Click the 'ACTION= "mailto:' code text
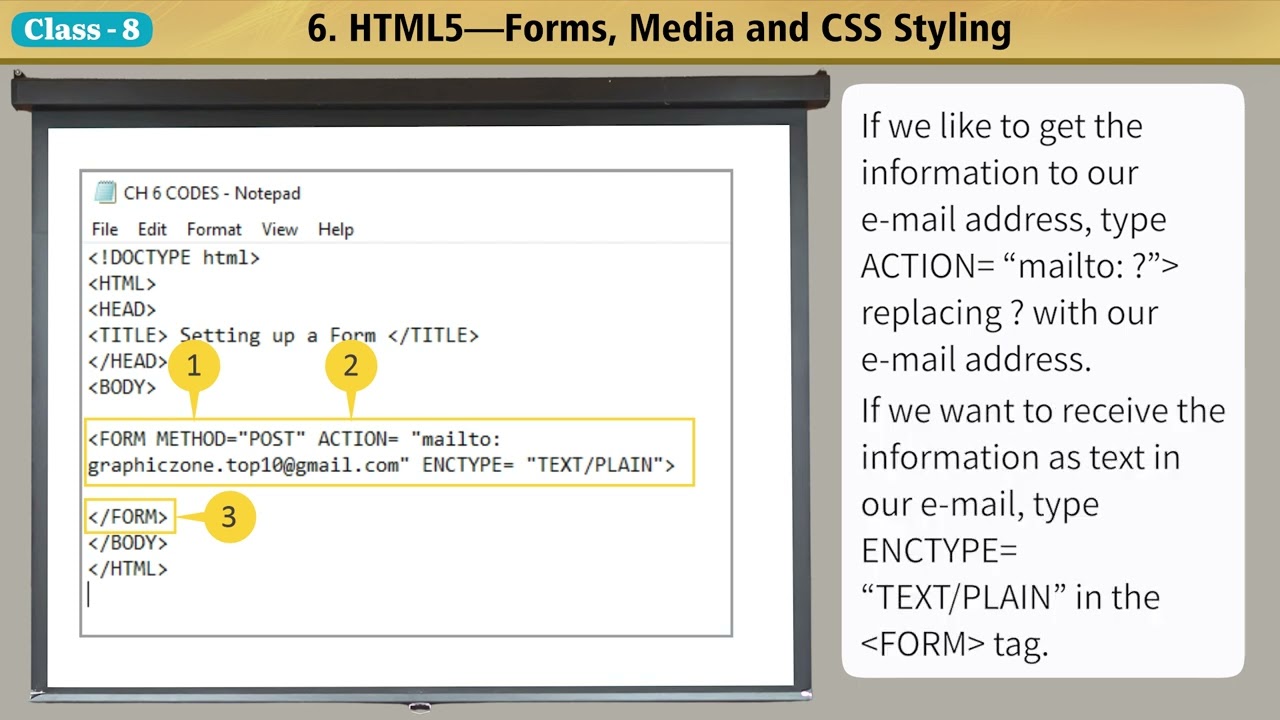 click(x=409, y=439)
